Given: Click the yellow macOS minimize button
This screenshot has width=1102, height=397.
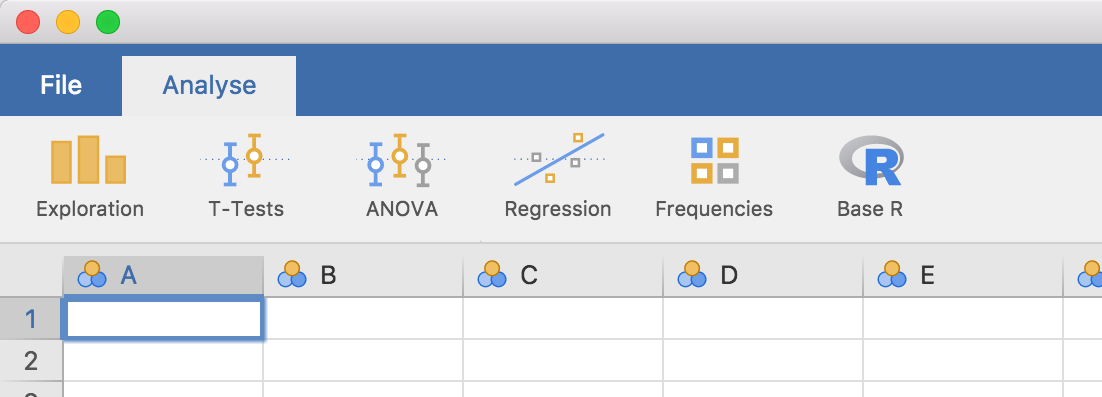Looking at the screenshot, I should [x=68, y=22].
